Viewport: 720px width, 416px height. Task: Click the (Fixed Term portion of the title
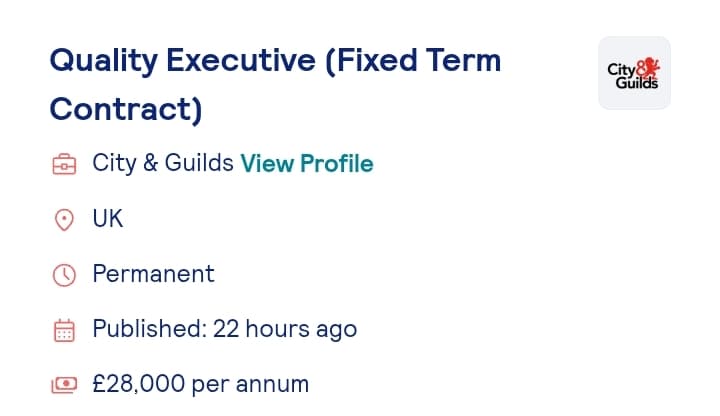[413, 60]
